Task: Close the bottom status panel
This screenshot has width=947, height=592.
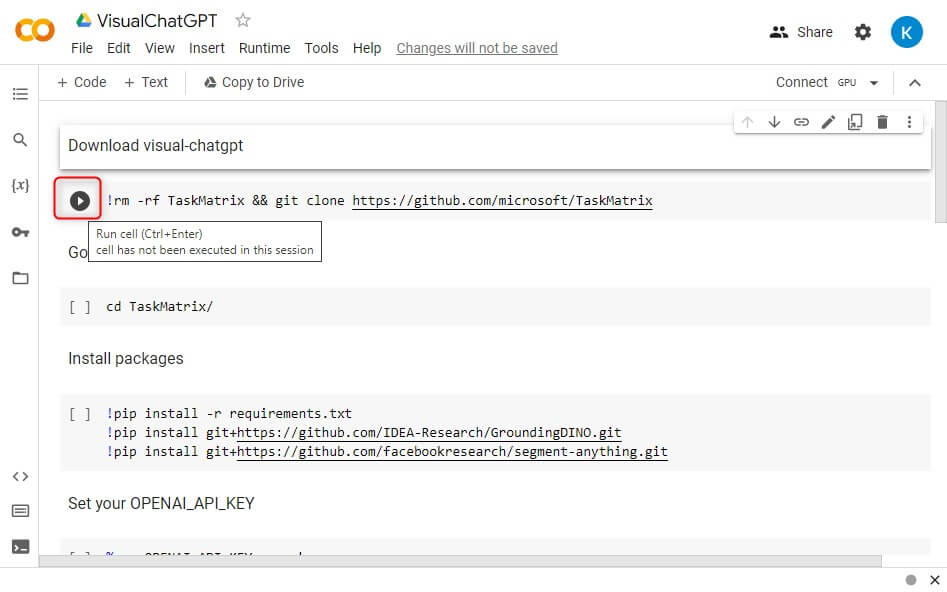Action: coord(934,580)
